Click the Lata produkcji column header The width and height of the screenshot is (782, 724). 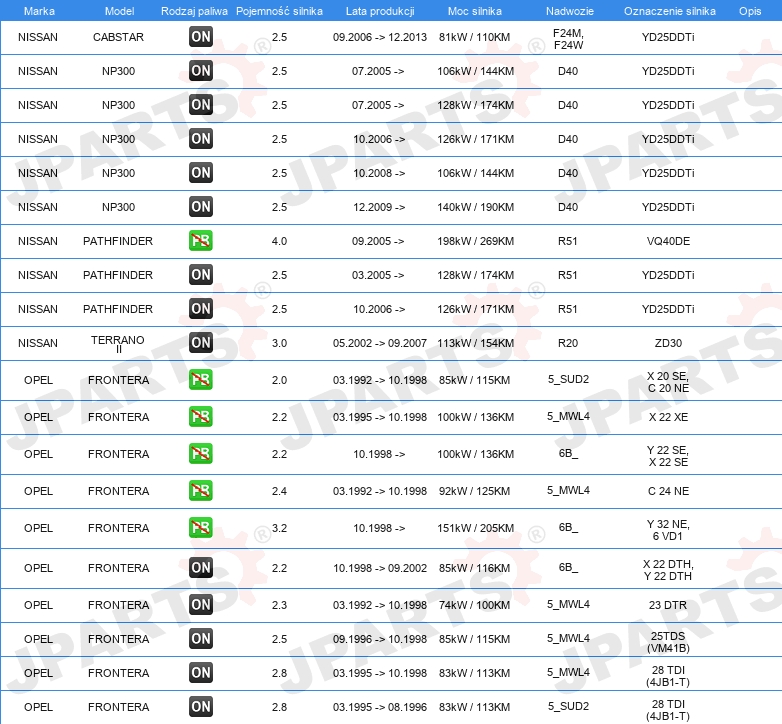click(380, 11)
